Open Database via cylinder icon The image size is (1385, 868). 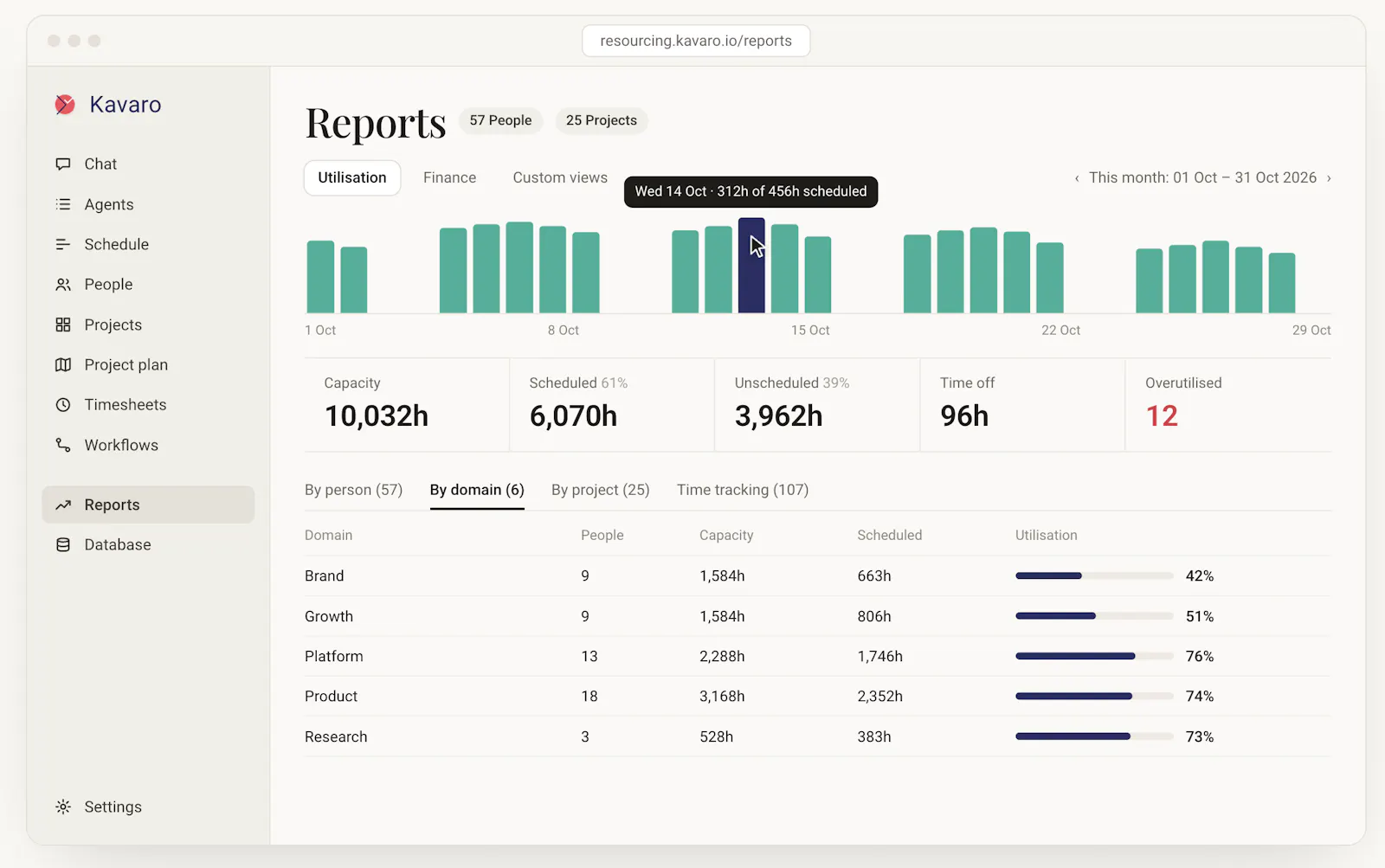pos(63,544)
